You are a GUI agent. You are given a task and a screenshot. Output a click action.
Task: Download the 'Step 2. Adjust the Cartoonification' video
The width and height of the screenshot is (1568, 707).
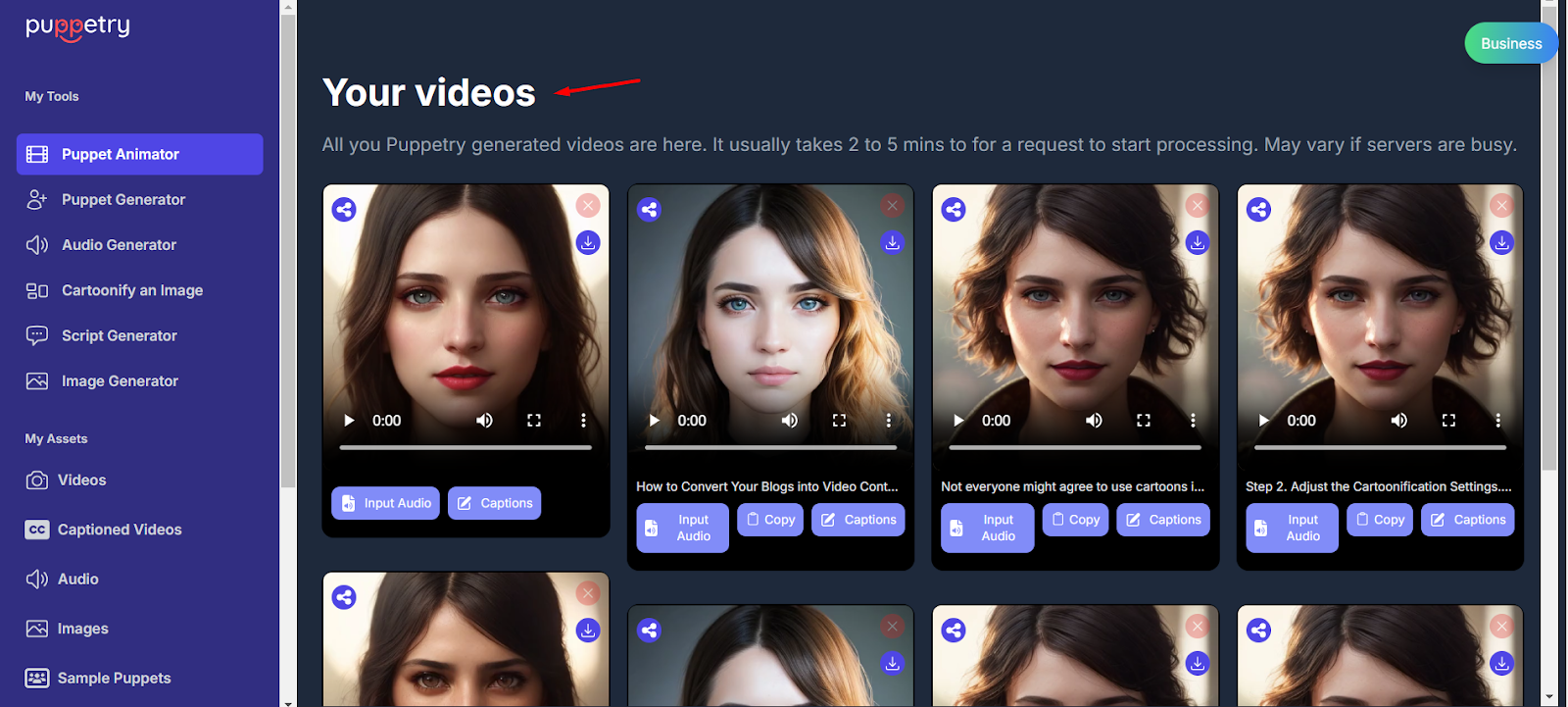1501,242
